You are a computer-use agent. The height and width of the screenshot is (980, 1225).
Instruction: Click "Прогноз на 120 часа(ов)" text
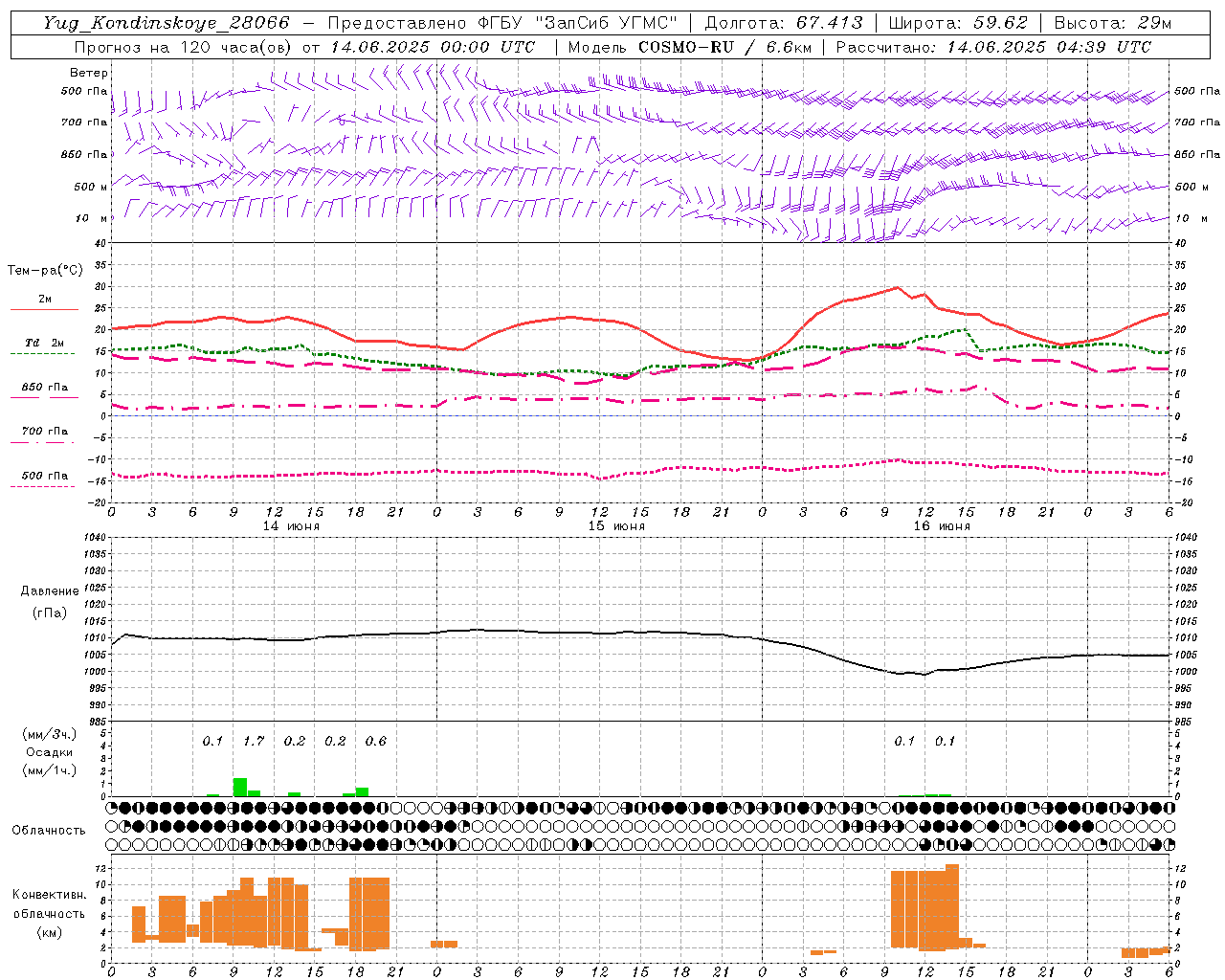click(x=183, y=47)
